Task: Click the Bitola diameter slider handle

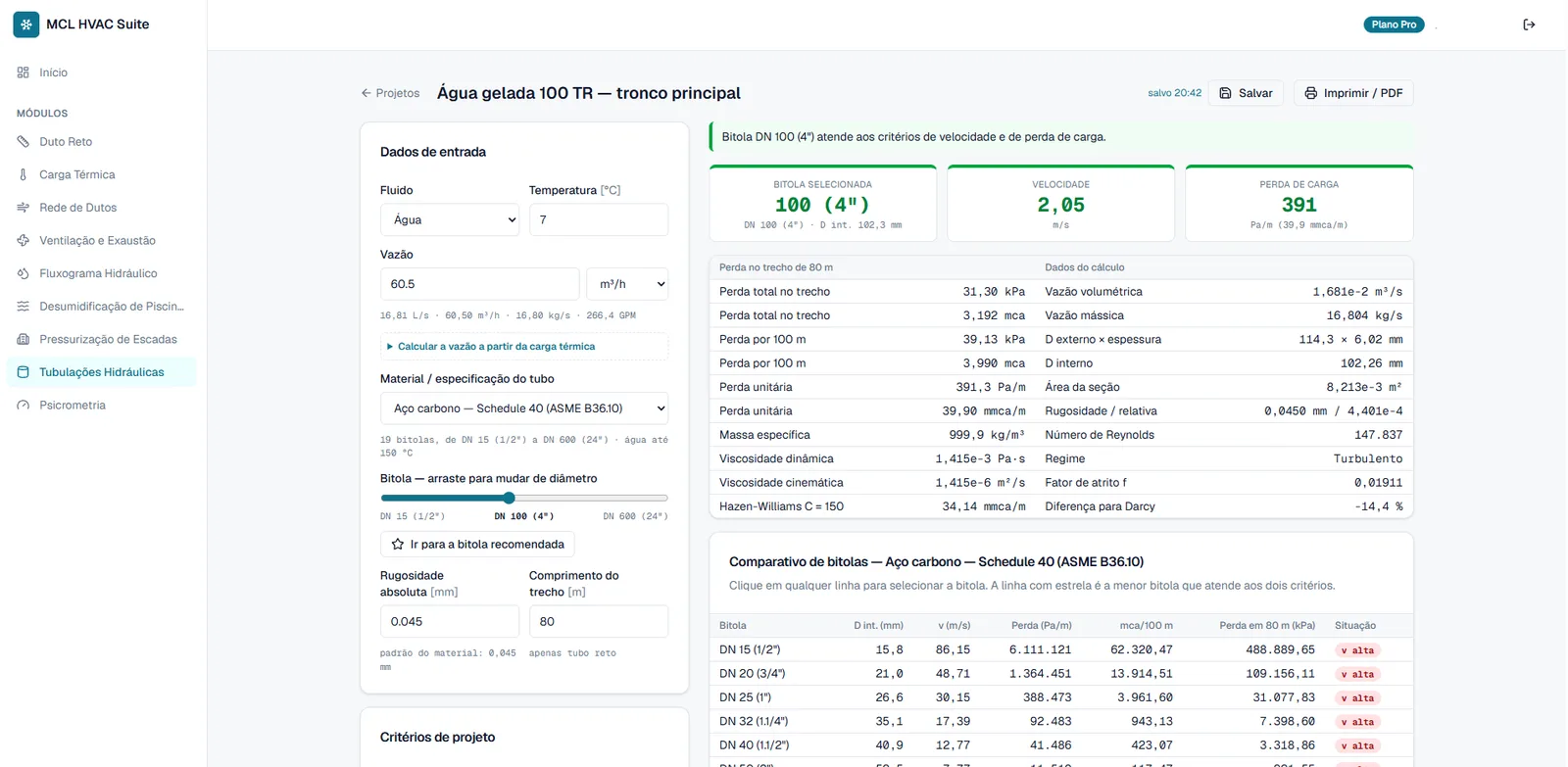Action: (509, 498)
